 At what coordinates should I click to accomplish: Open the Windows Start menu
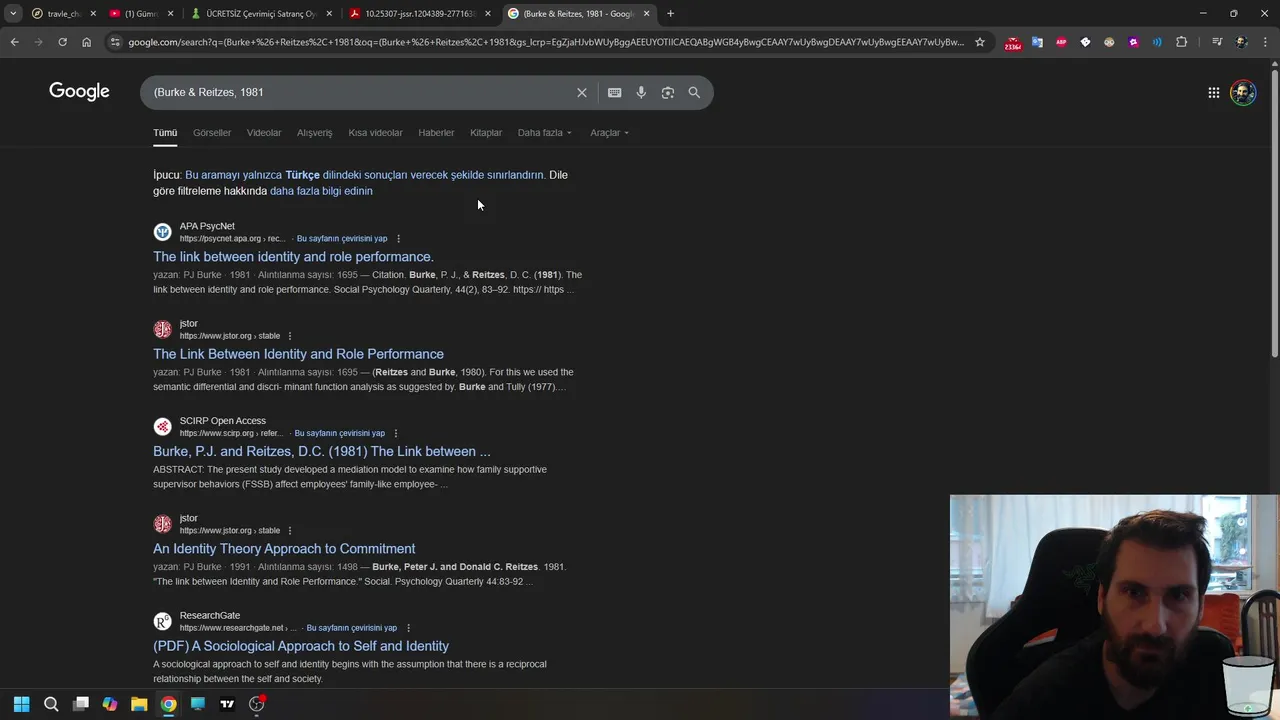pyautogui.click(x=22, y=704)
